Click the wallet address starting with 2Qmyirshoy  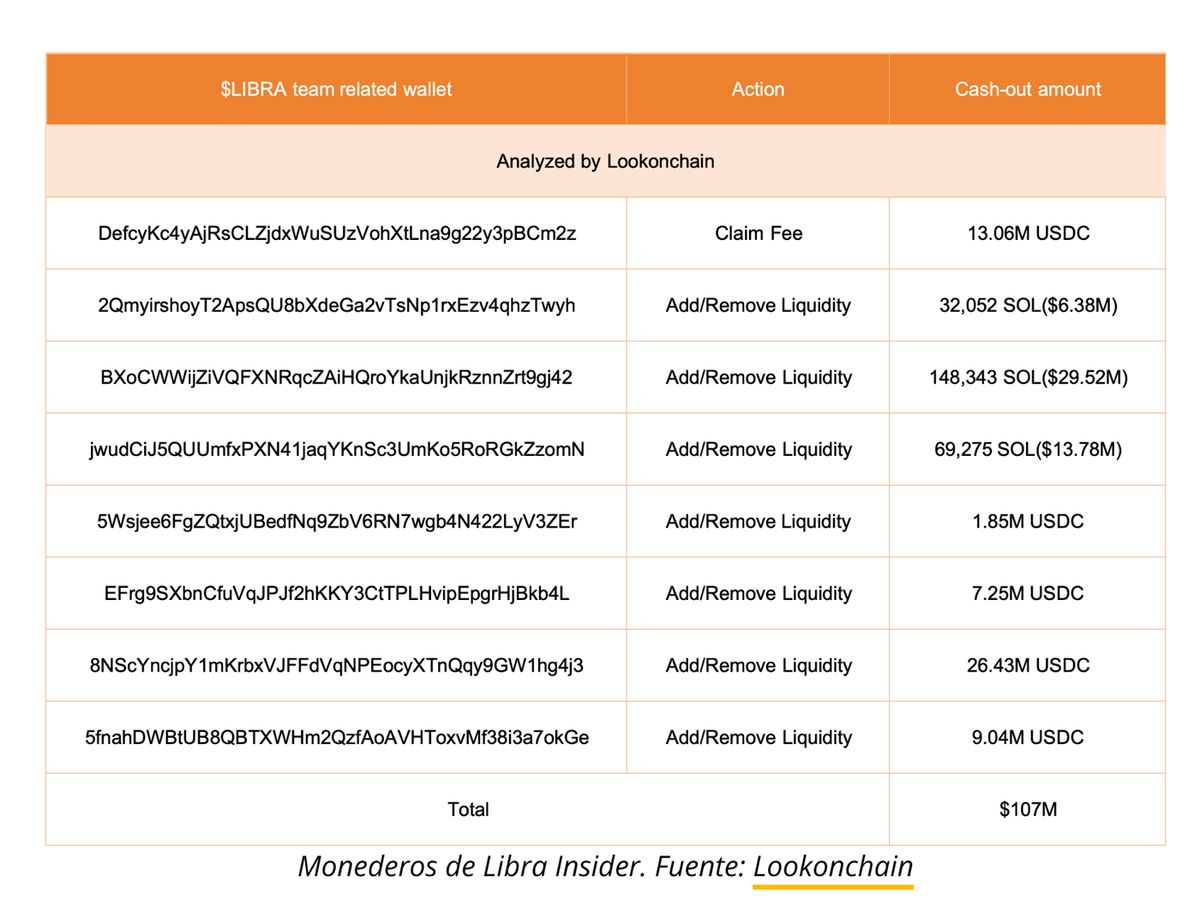point(335,305)
